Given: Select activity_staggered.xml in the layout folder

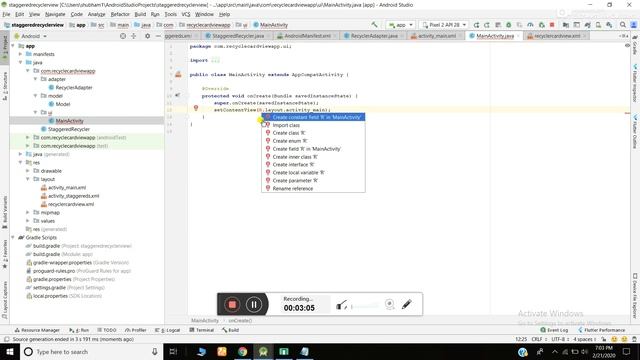Looking at the screenshot, I should tap(73, 196).
